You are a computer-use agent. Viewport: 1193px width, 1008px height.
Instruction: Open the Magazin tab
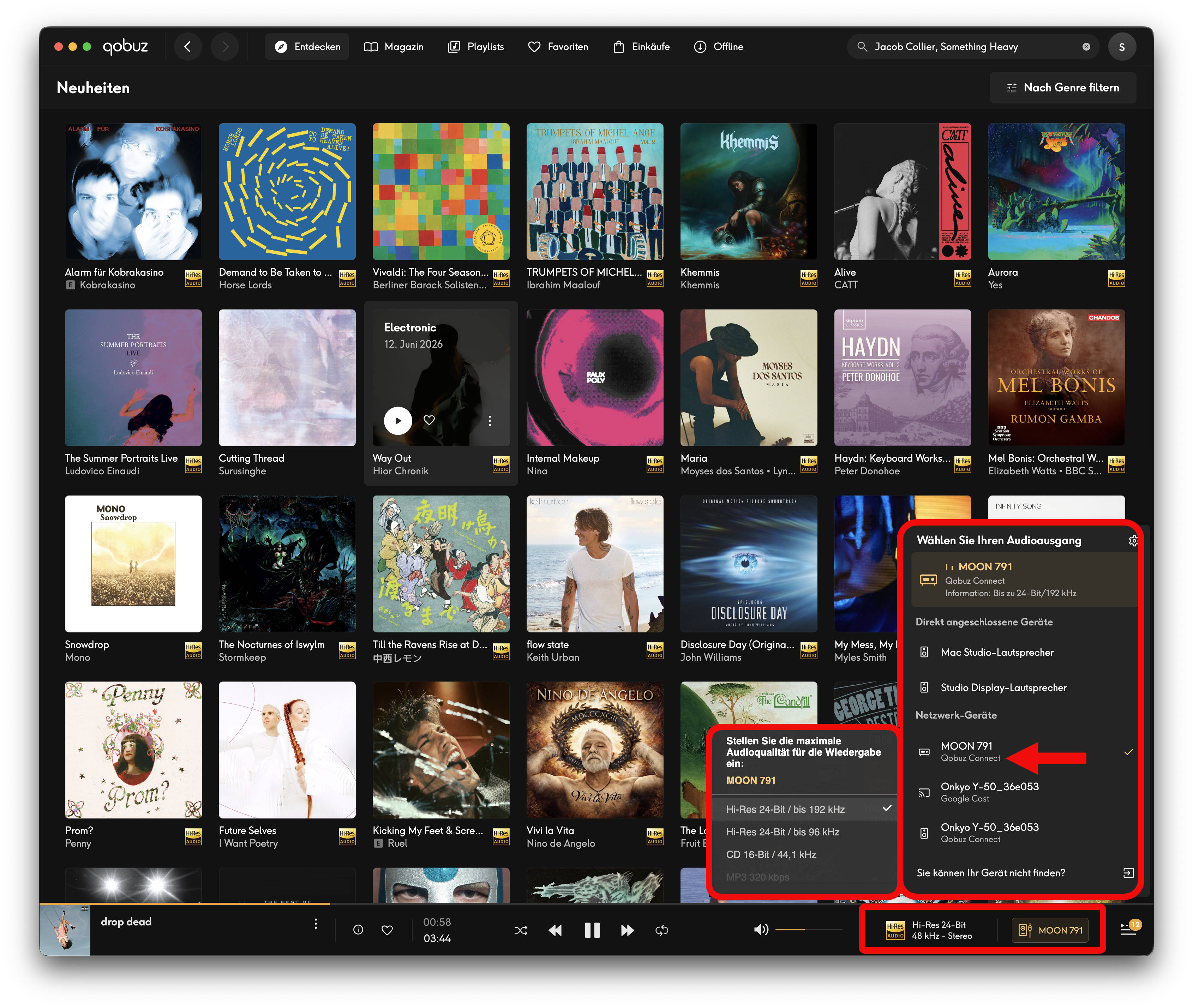[x=394, y=47]
